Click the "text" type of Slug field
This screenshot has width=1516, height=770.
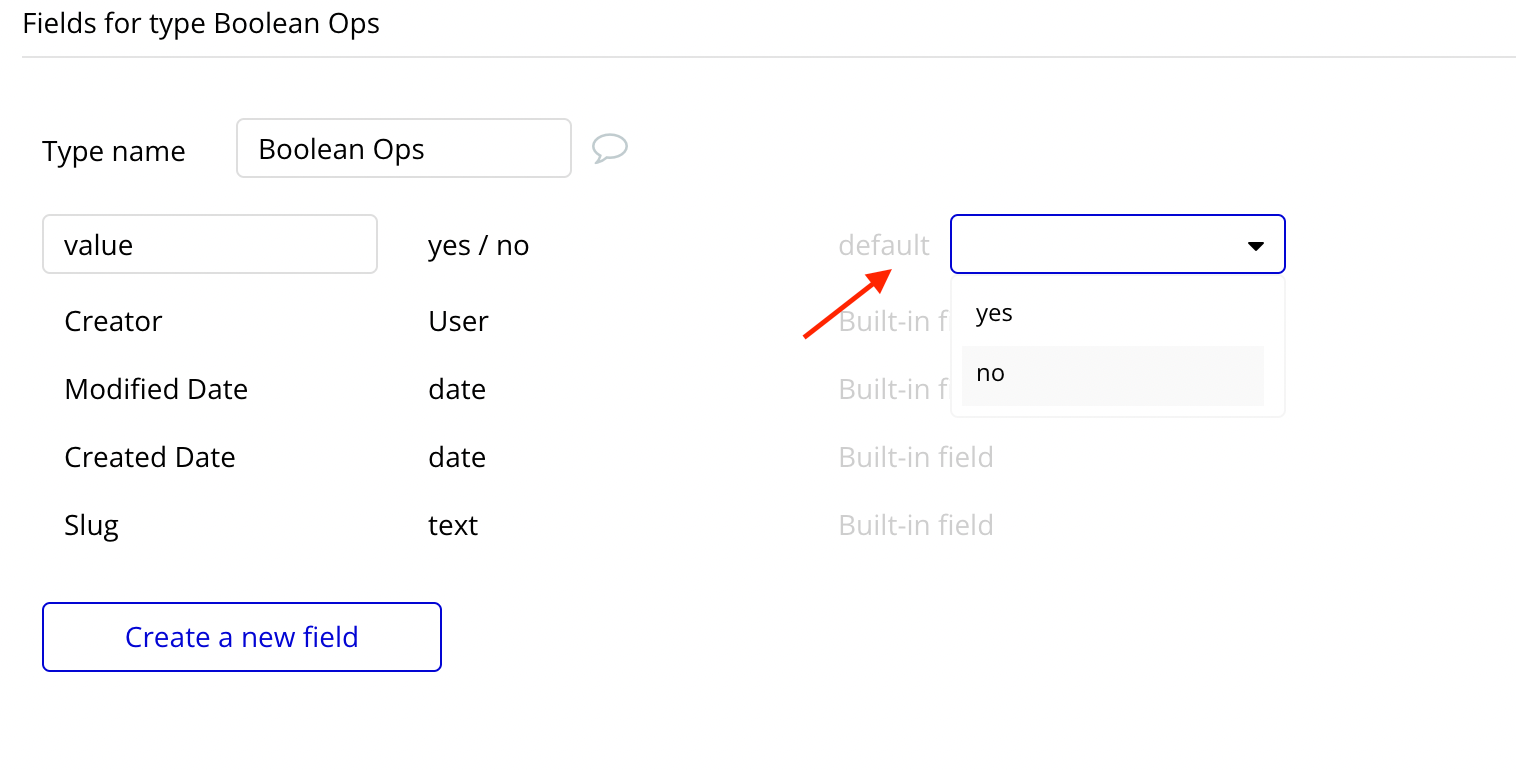[x=453, y=526]
